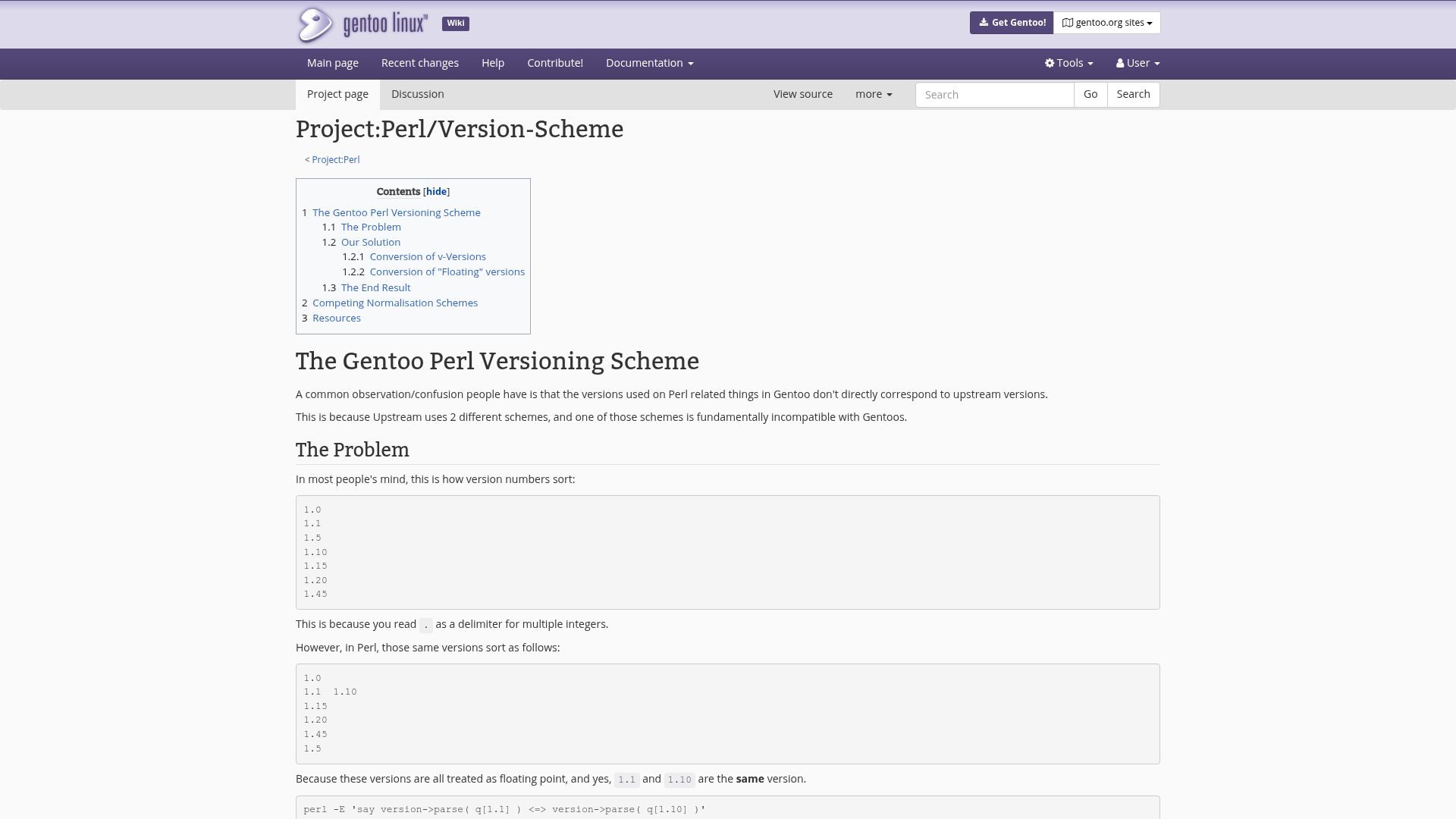Switch to the Discussion tab
Screen dimensions: 1456x819
(418, 94)
